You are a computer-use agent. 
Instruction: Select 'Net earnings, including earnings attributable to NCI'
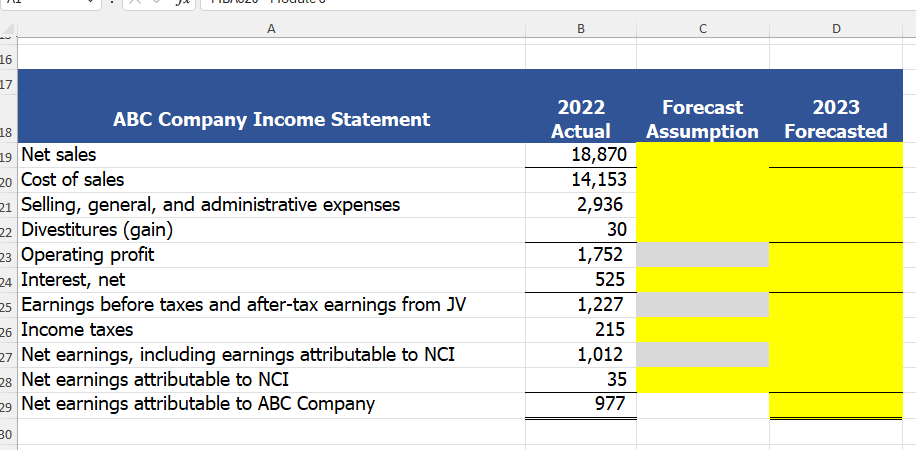[271, 355]
